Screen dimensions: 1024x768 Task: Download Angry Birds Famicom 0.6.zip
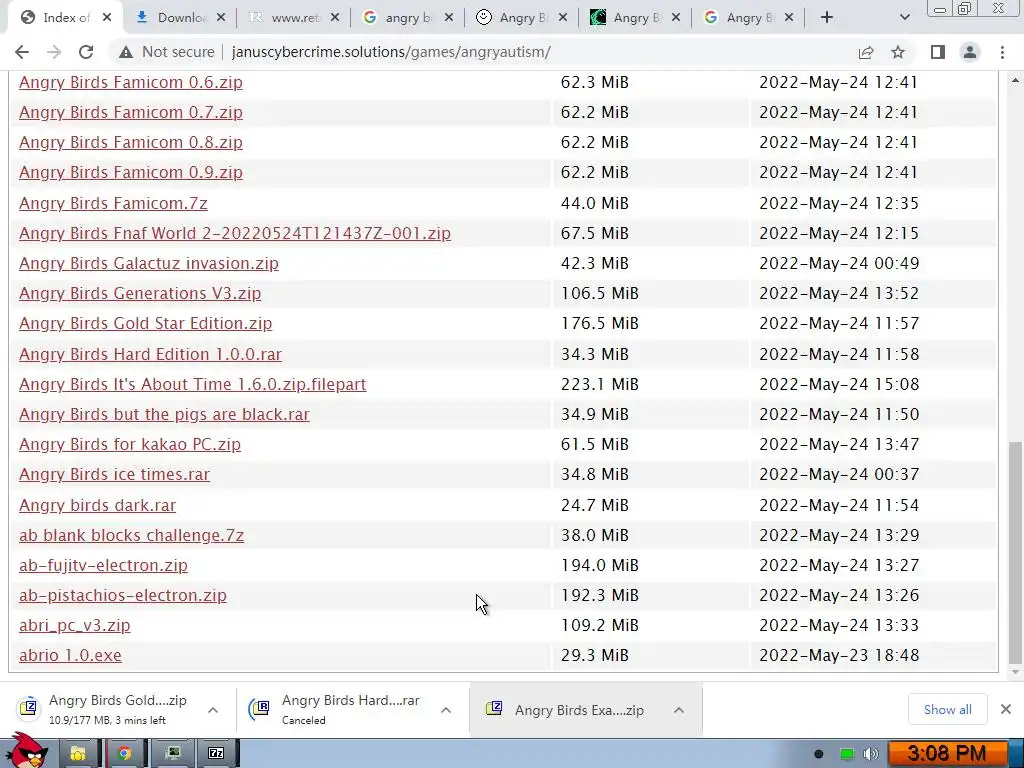point(131,82)
